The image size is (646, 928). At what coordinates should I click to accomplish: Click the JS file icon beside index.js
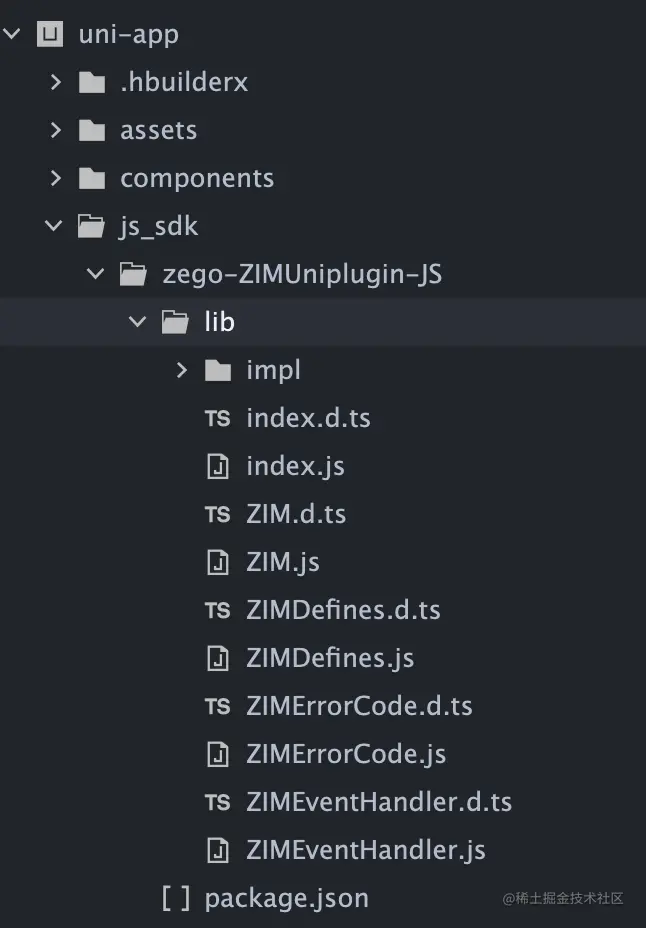click(x=217, y=466)
